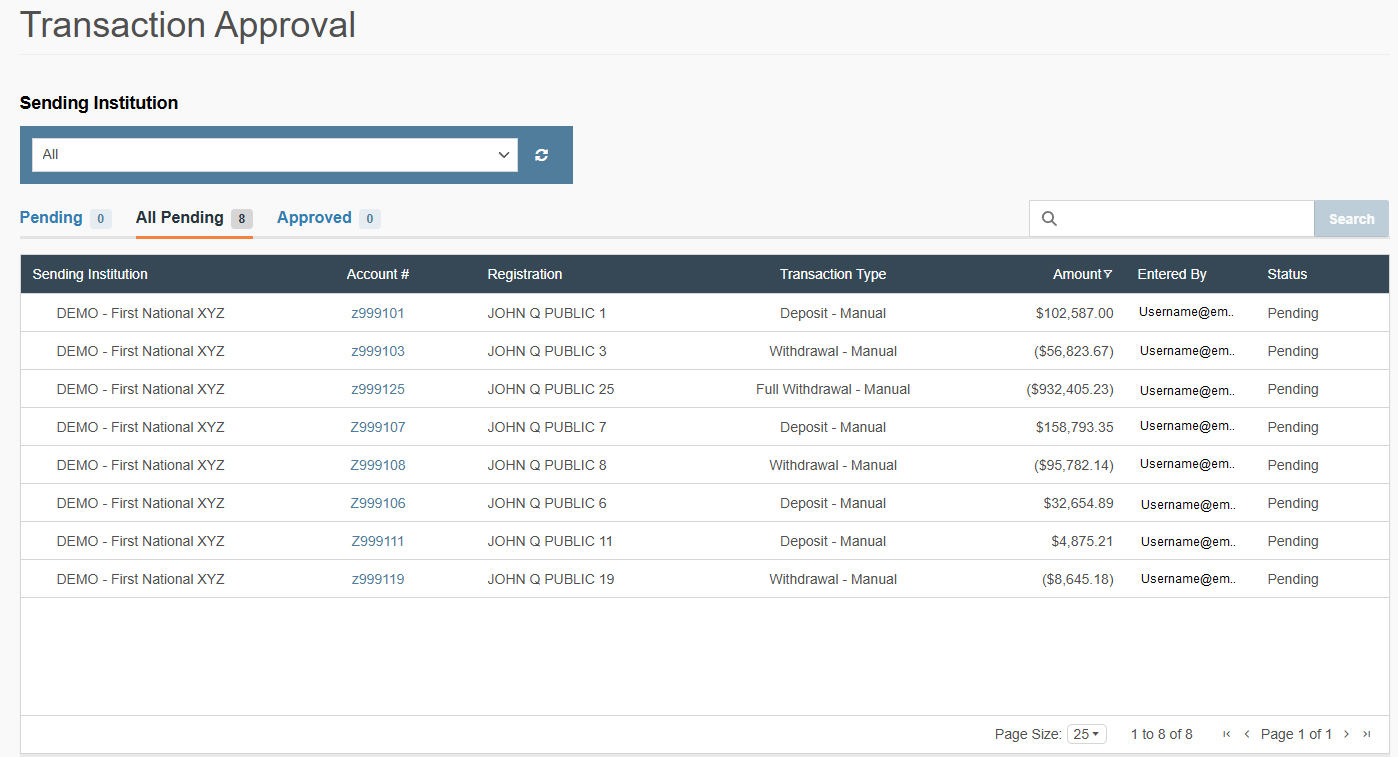Open account link z999101
Viewport: 1398px width, 757px height.
point(378,313)
